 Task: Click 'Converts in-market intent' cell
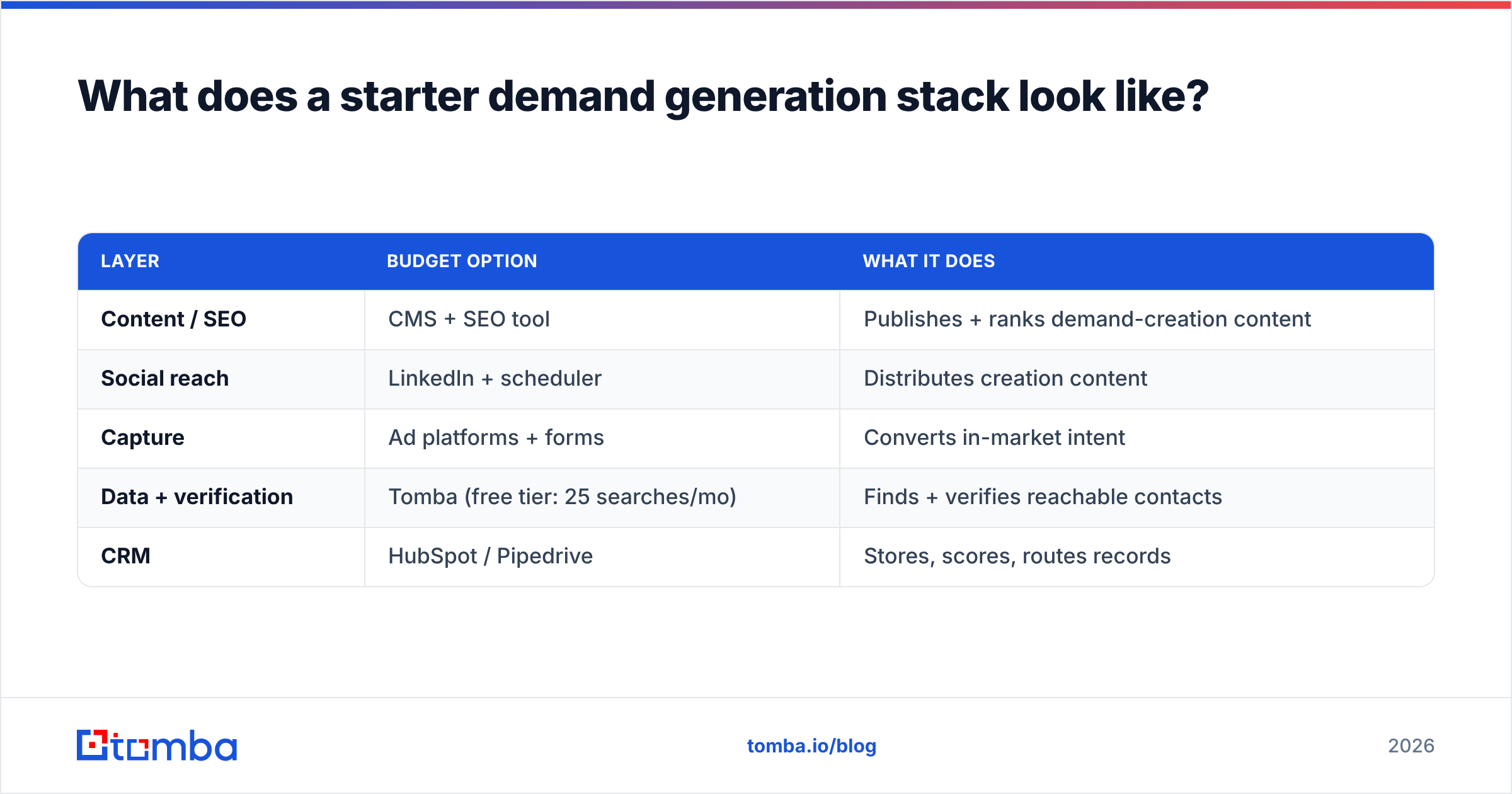pyautogui.click(x=1137, y=438)
